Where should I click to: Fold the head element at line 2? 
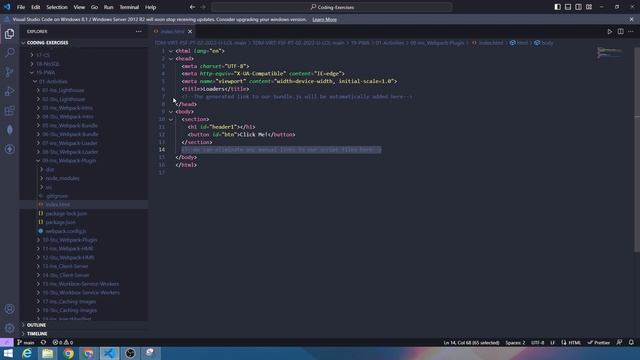click(171, 59)
